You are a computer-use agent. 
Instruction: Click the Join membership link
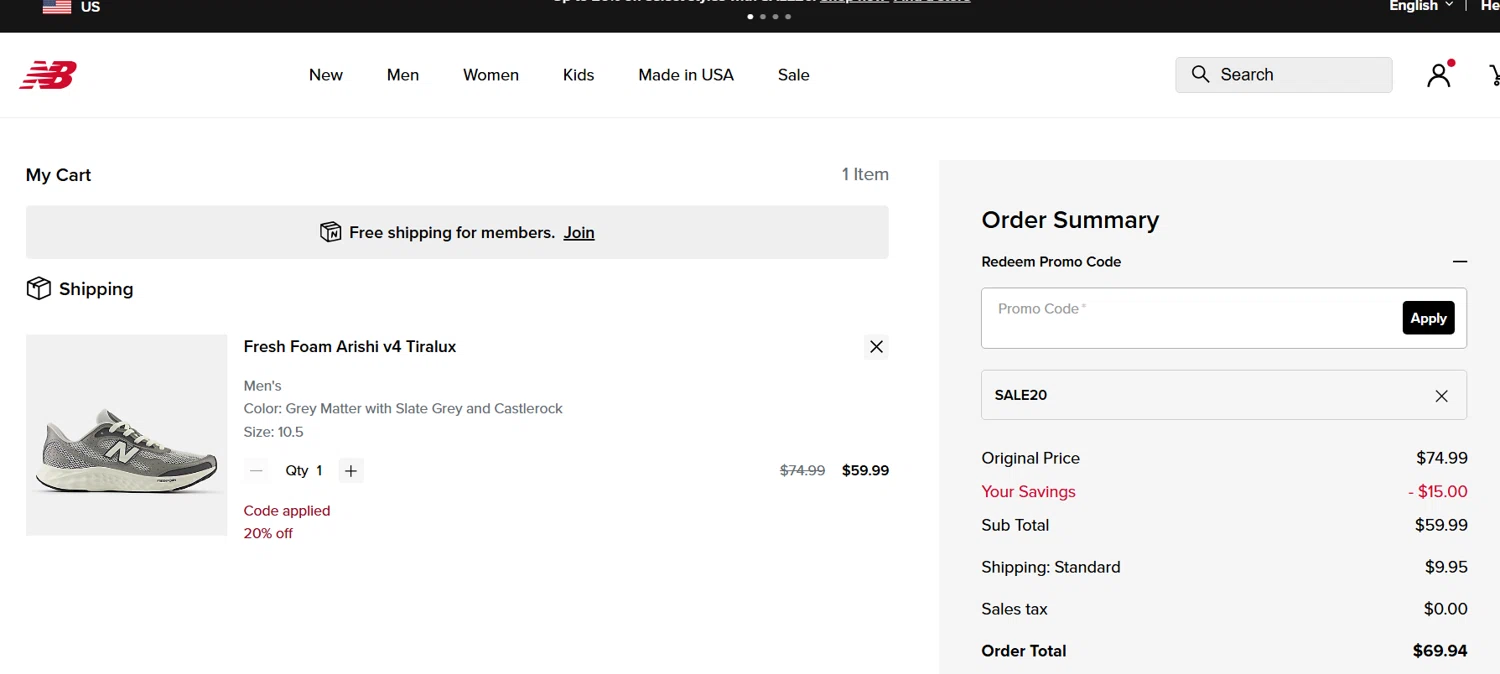(579, 233)
